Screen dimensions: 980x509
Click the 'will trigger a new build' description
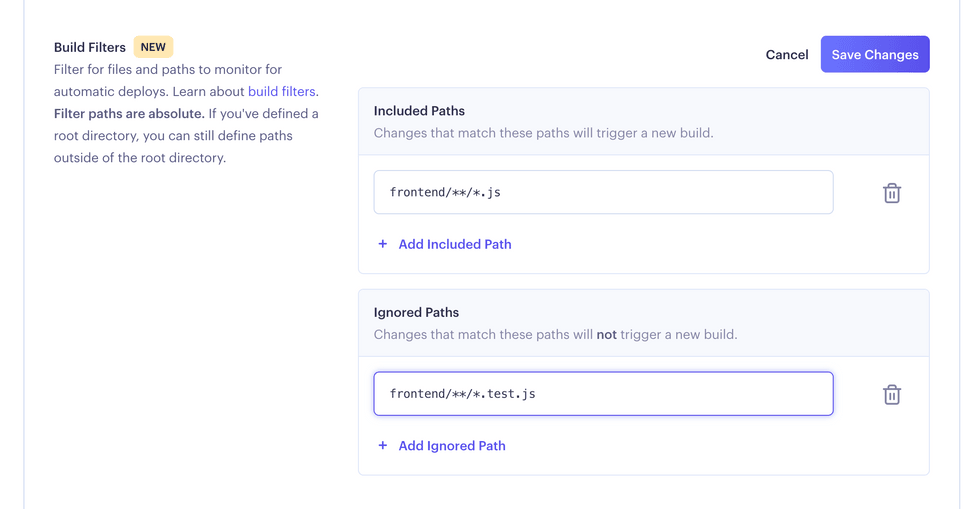[x=543, y=133]
